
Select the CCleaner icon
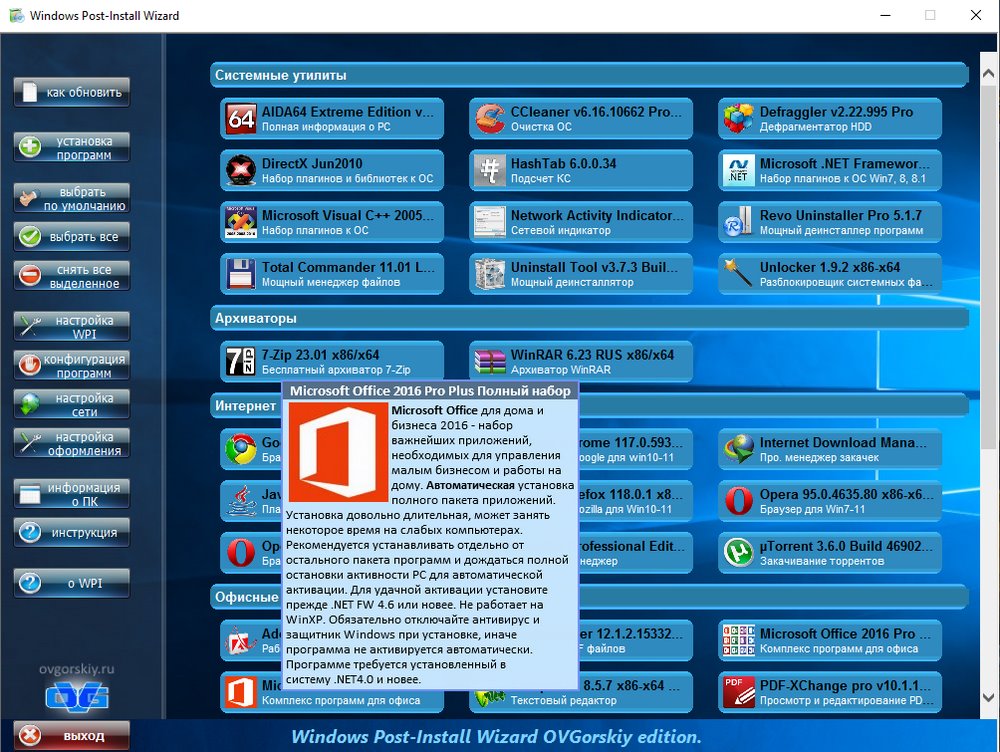tap(490, 119)
